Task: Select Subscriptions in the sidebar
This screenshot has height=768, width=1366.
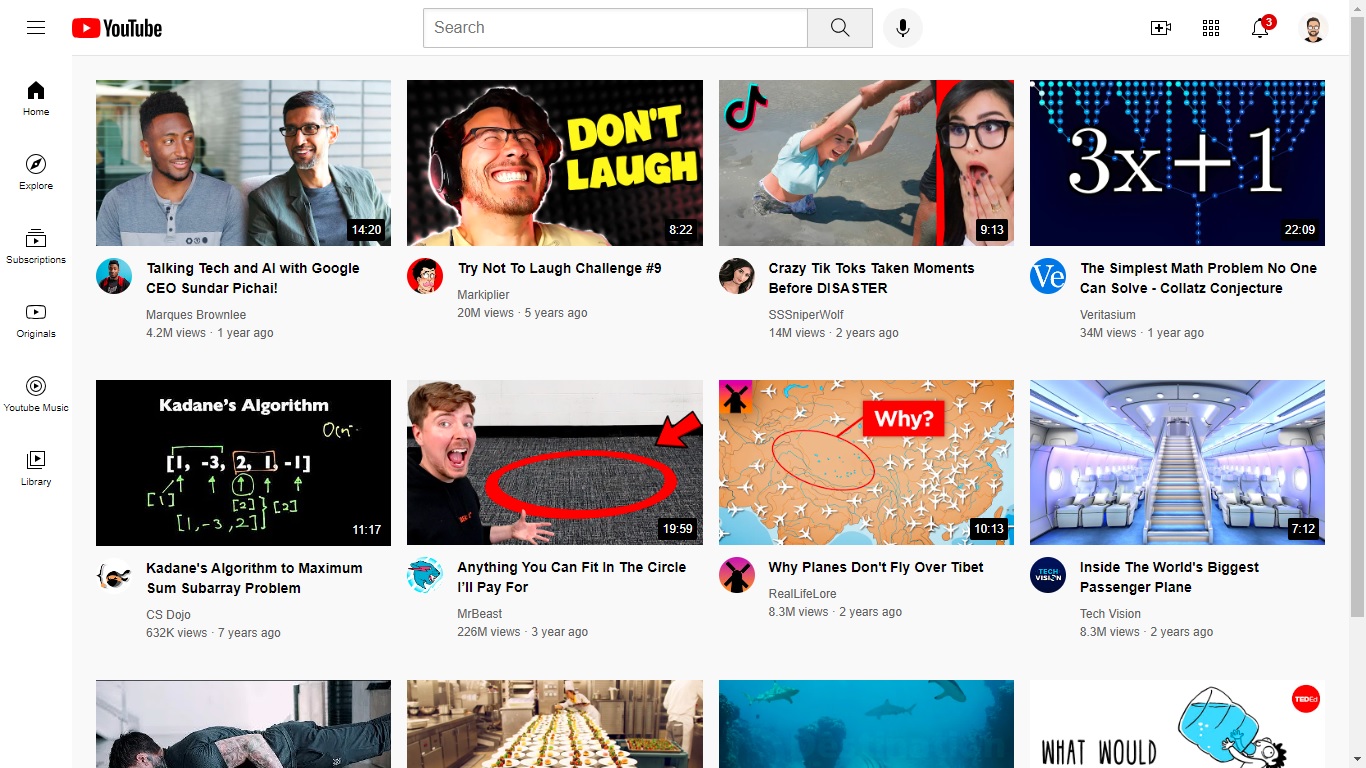Action: coord(35,245)
